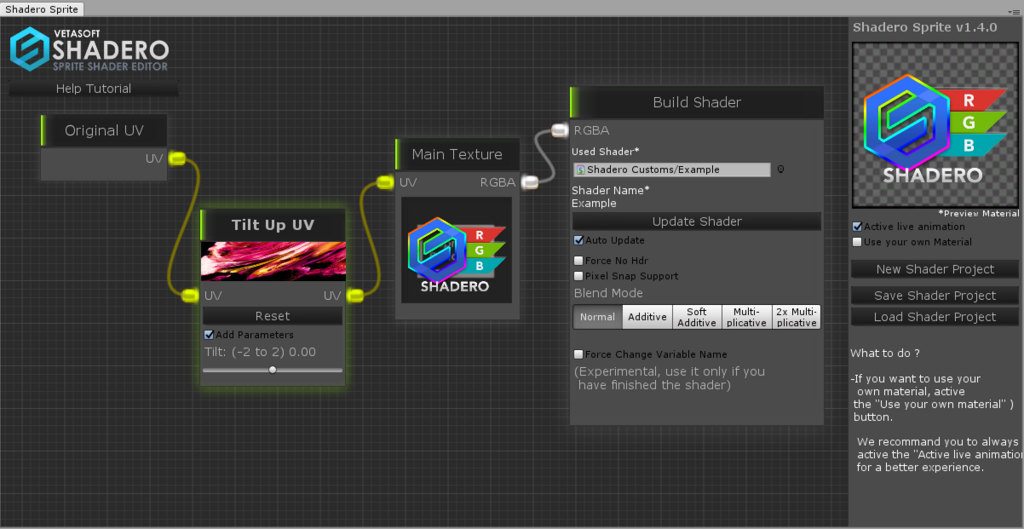Click the Main Texture node's UV input port

coord(385,182)
